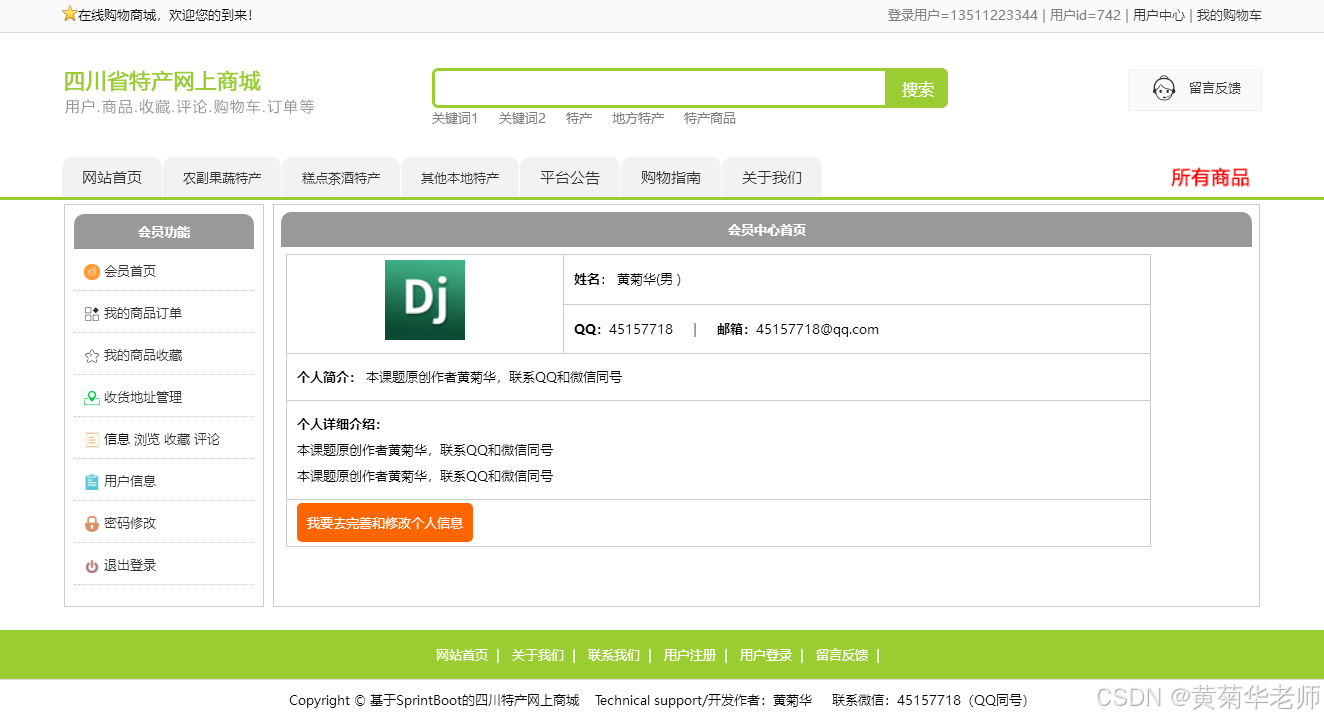
Task: Open the 平台公告 tab
Action: point(570,178)
